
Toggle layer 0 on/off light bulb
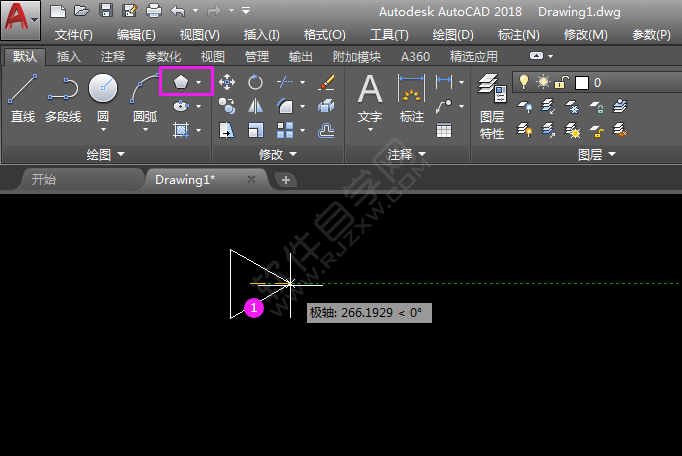click(x=524, y=82)
